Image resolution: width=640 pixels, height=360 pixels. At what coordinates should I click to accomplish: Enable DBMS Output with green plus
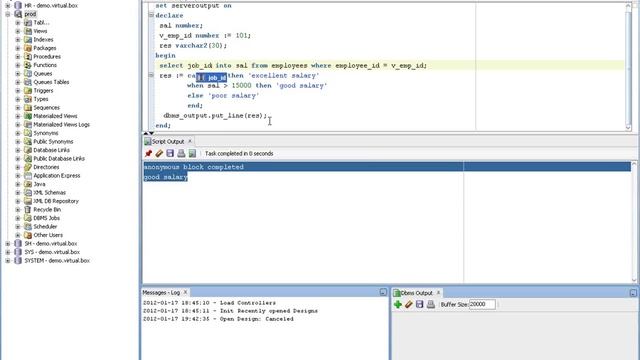398,304
